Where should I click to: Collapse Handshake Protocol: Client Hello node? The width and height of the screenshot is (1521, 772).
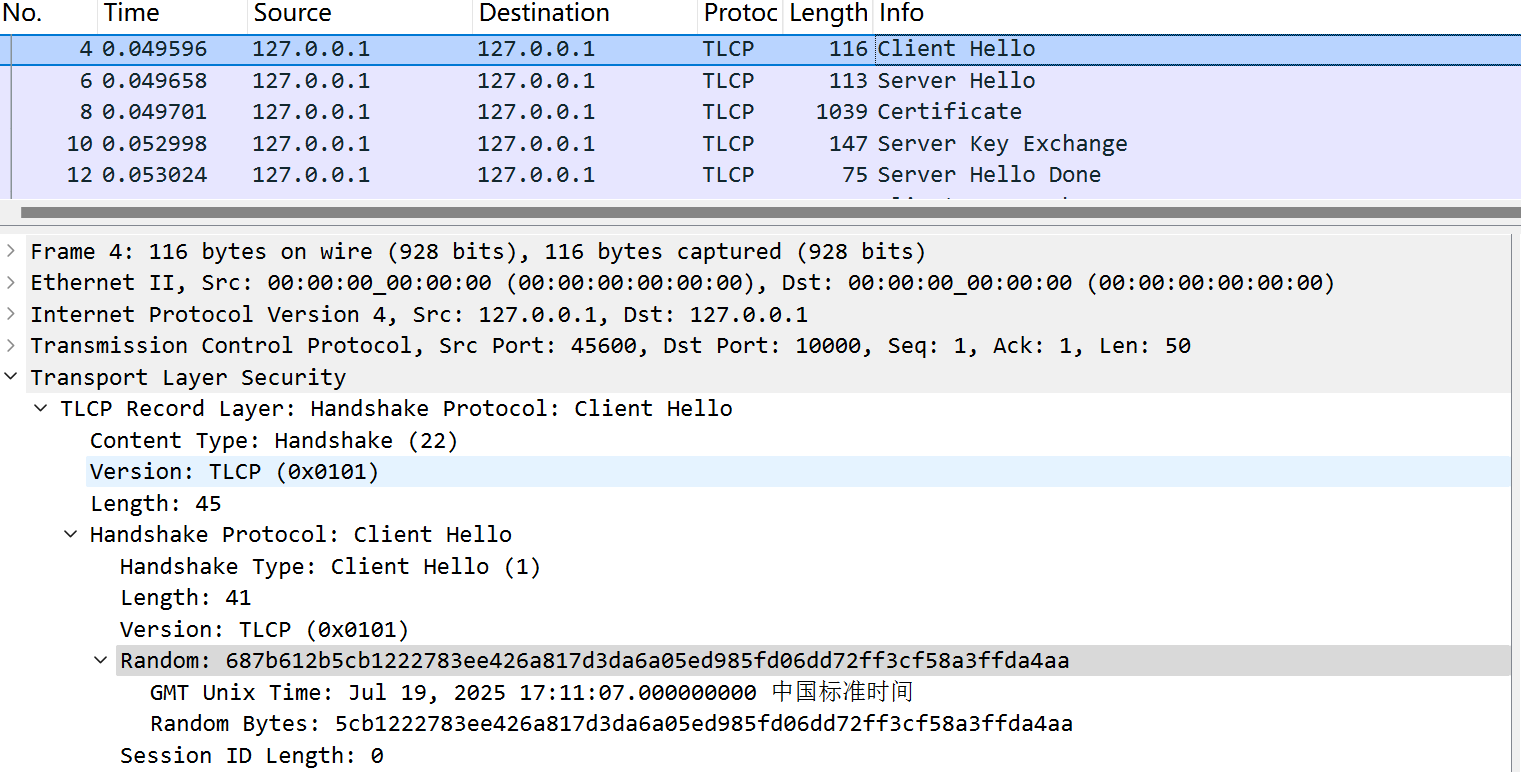(70, 534)
